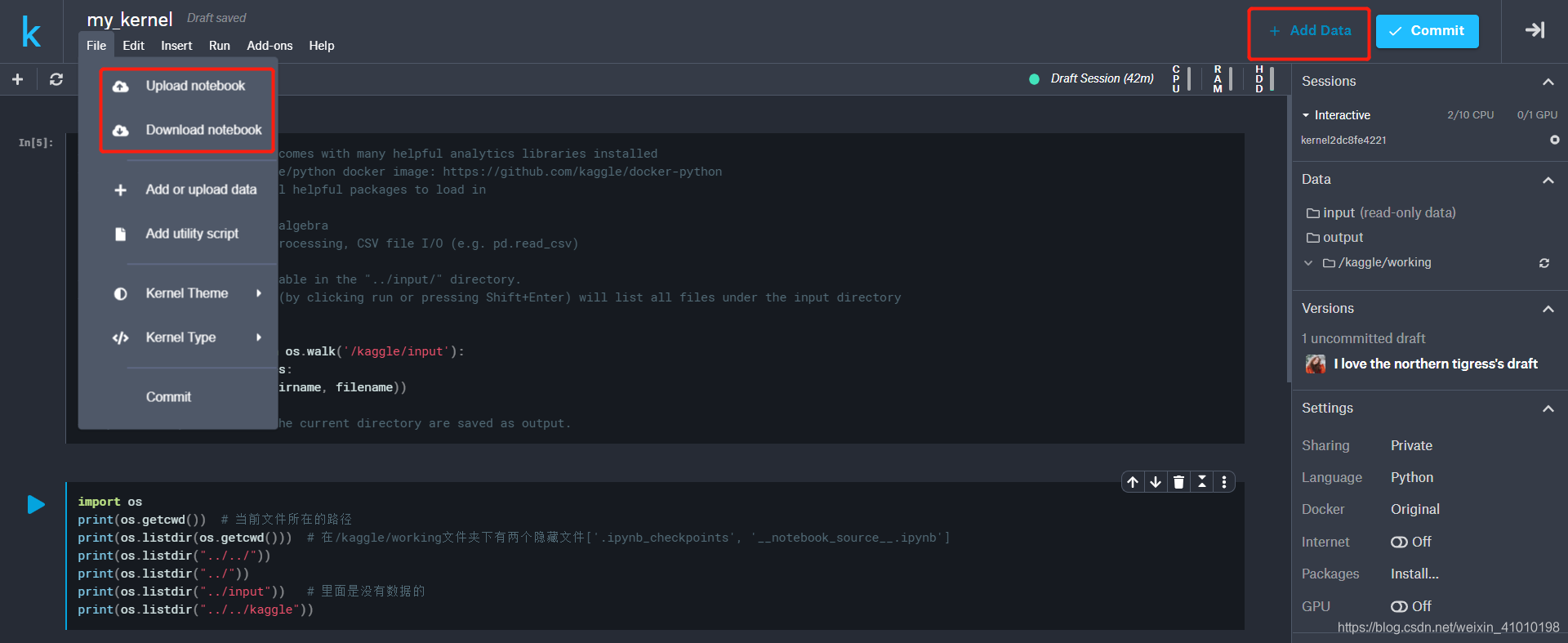Viewport: 1568px width, 643px height.
Task: Click the half-circle Kernel Theme icon
Action: pos(121,294)
